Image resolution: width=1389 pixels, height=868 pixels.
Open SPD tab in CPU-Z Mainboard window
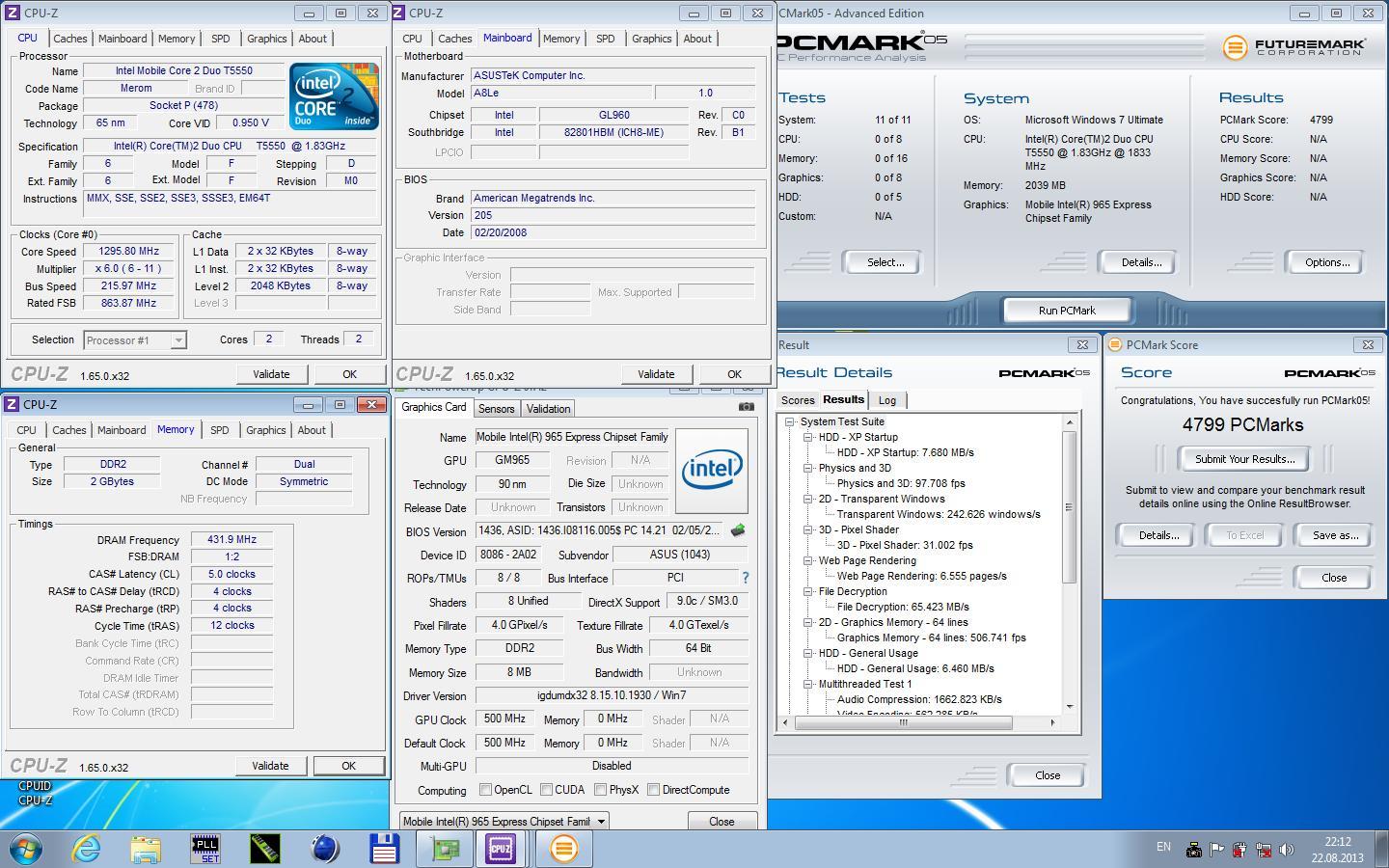point(605,39)
